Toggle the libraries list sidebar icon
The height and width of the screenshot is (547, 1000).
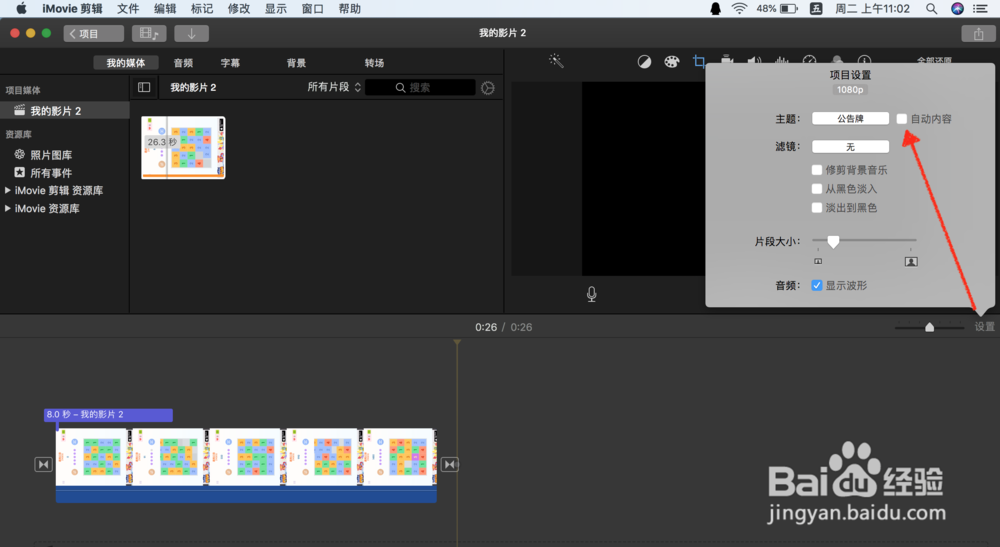(x=144, y=87)
